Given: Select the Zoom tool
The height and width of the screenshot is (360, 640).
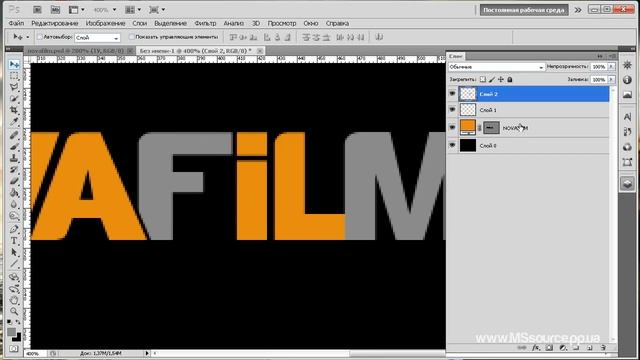Looking at the screenshot, I should (x=14, y=311).
